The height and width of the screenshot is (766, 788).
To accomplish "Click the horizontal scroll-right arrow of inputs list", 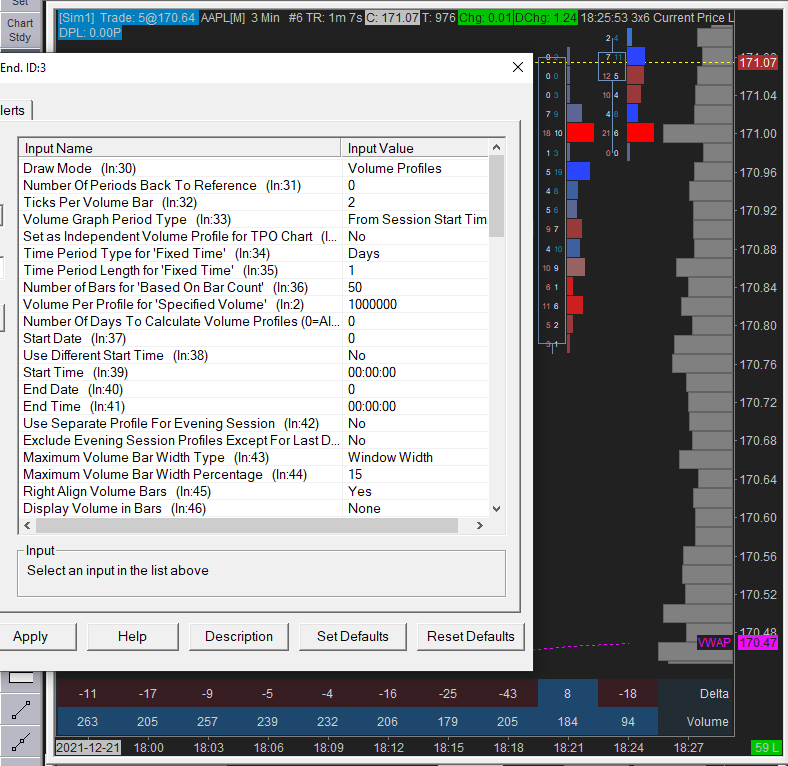I will 479,526.
